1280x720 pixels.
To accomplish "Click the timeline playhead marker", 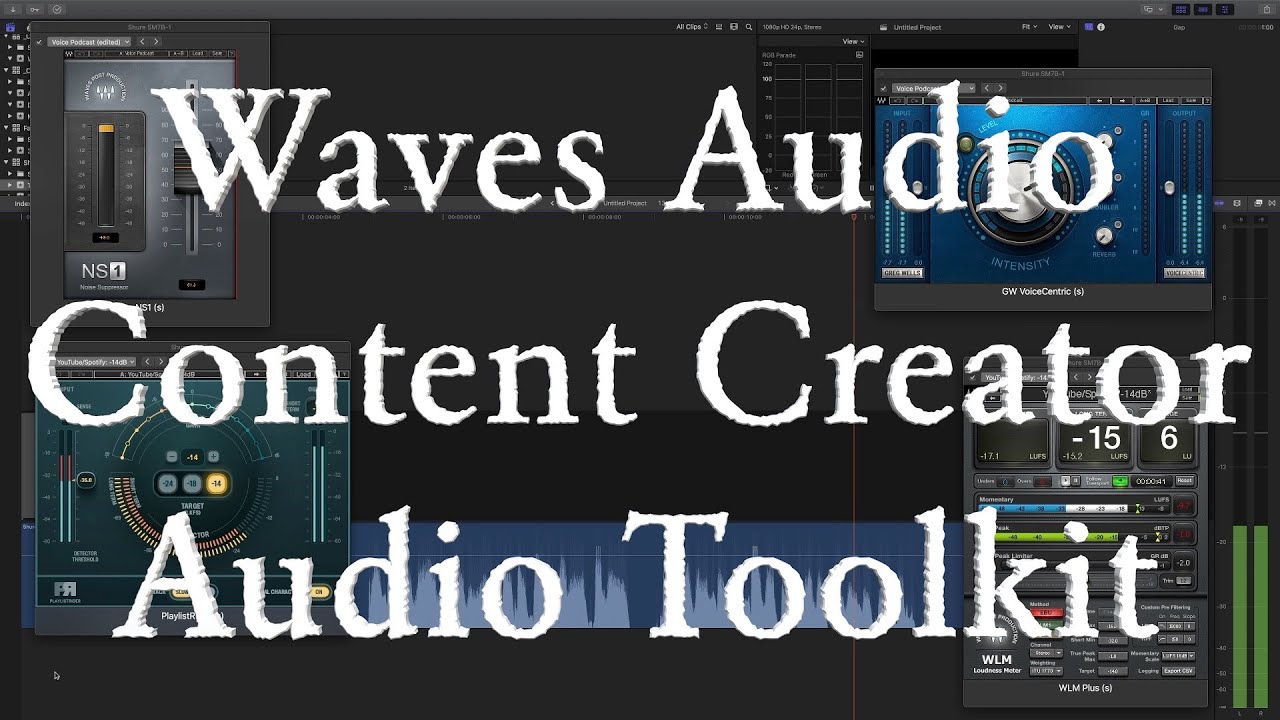I will click(854, 215).
